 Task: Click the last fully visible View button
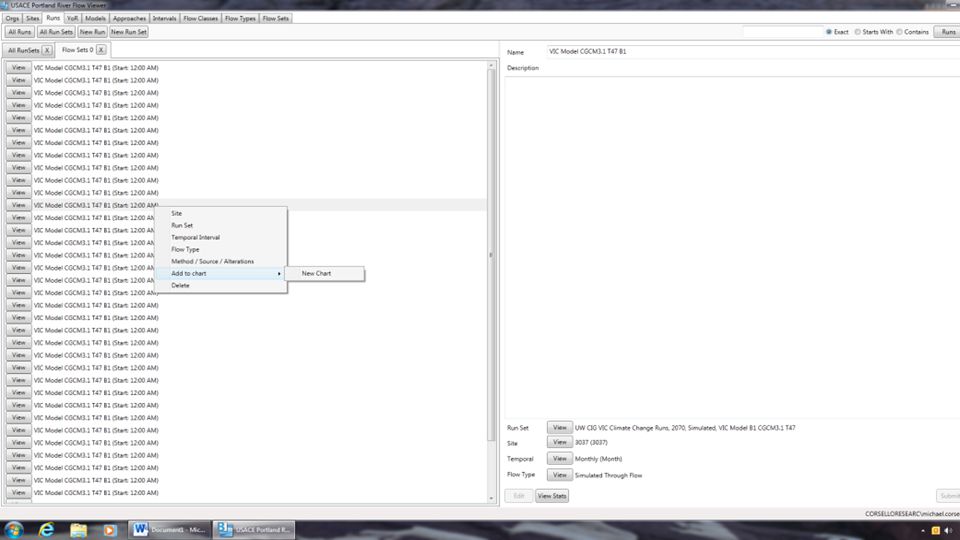[18, 493]
